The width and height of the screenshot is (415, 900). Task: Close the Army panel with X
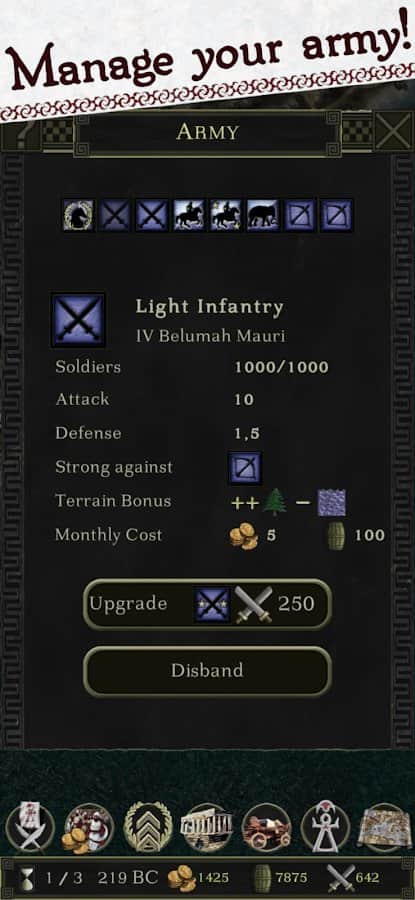pyautogui.click(x=394, y=132)
